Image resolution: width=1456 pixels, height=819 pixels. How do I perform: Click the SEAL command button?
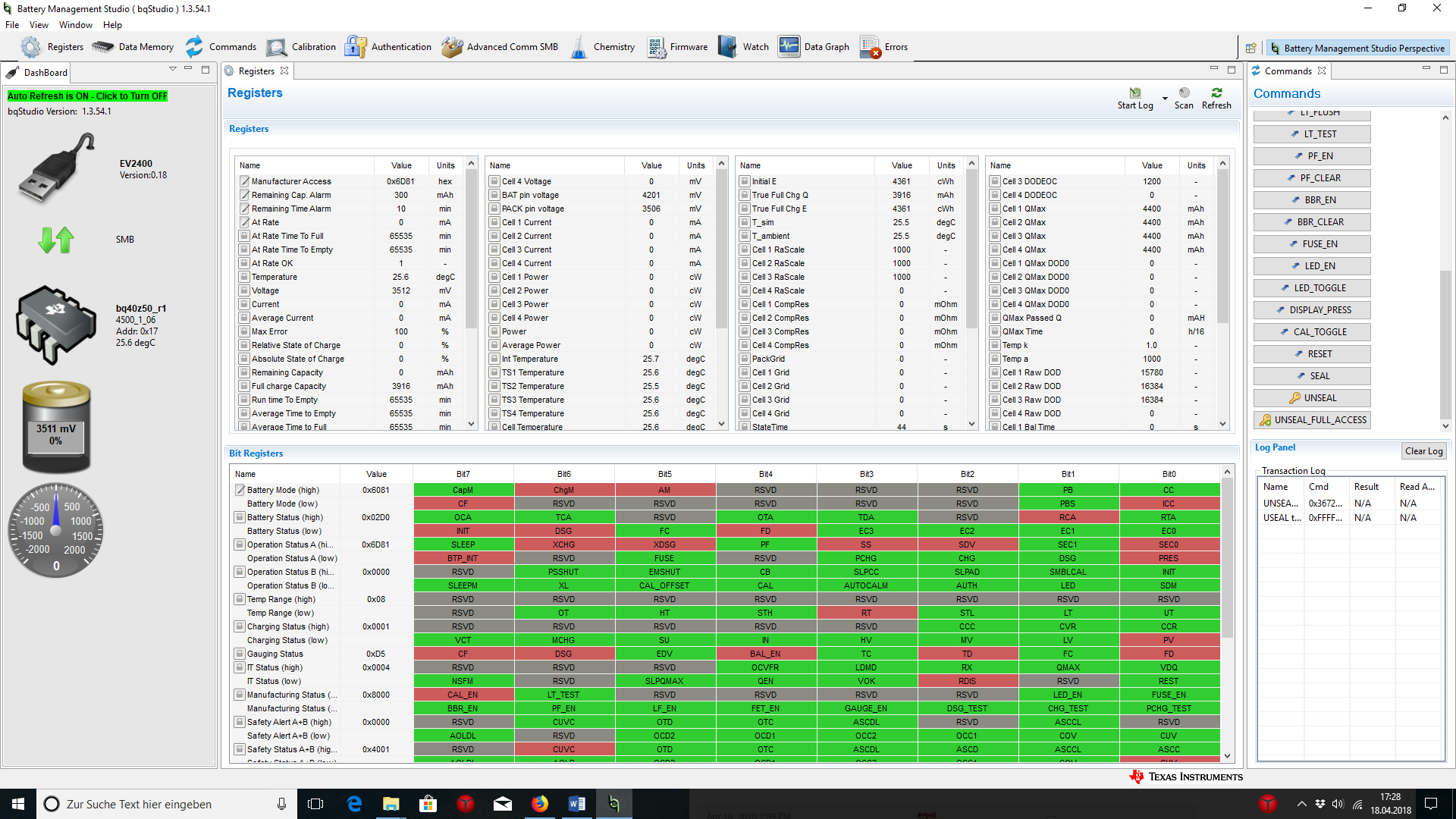click(x=1312, y=376)
